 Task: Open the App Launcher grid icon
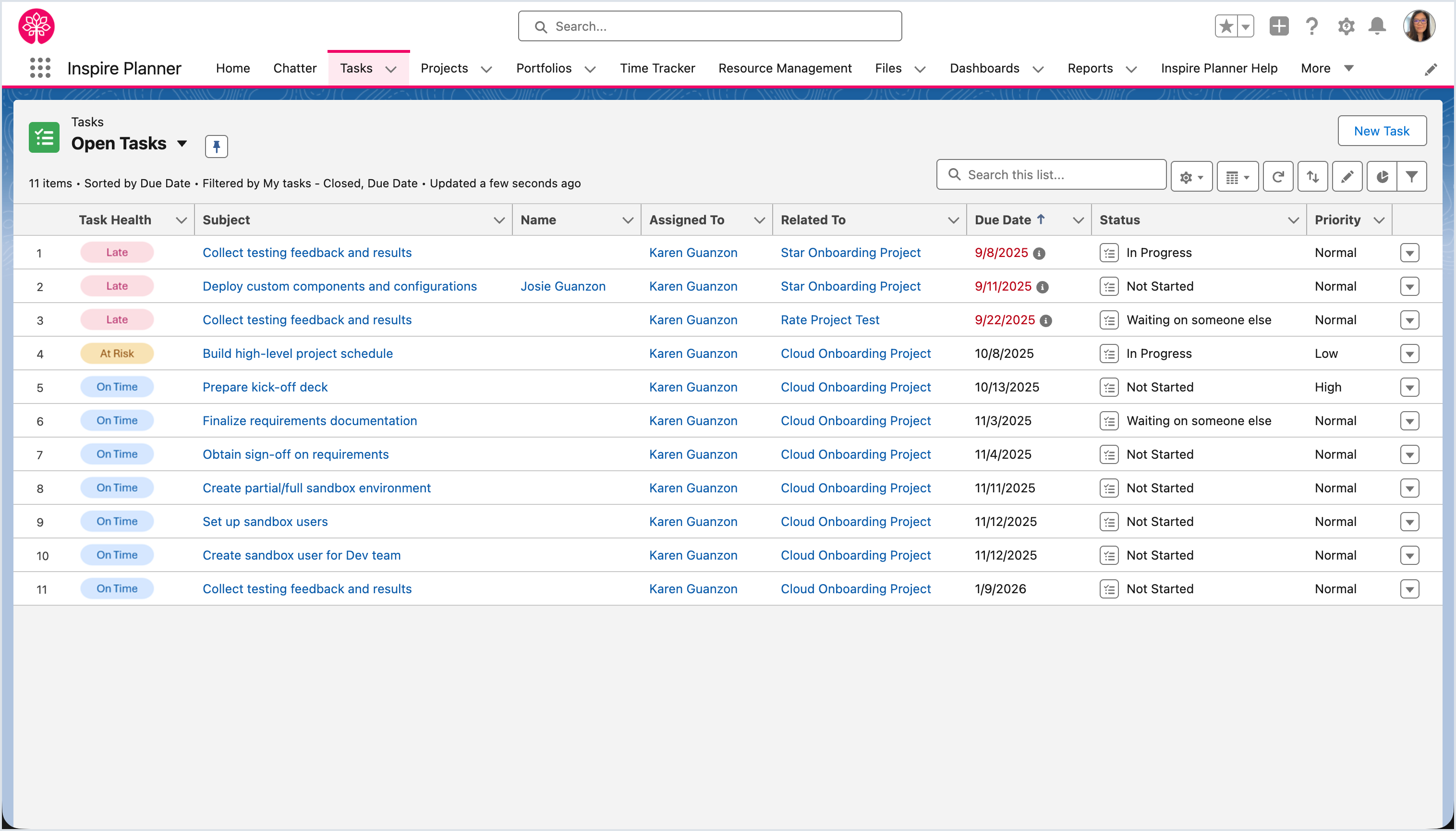pyautogui.click(x=40, y=68)
